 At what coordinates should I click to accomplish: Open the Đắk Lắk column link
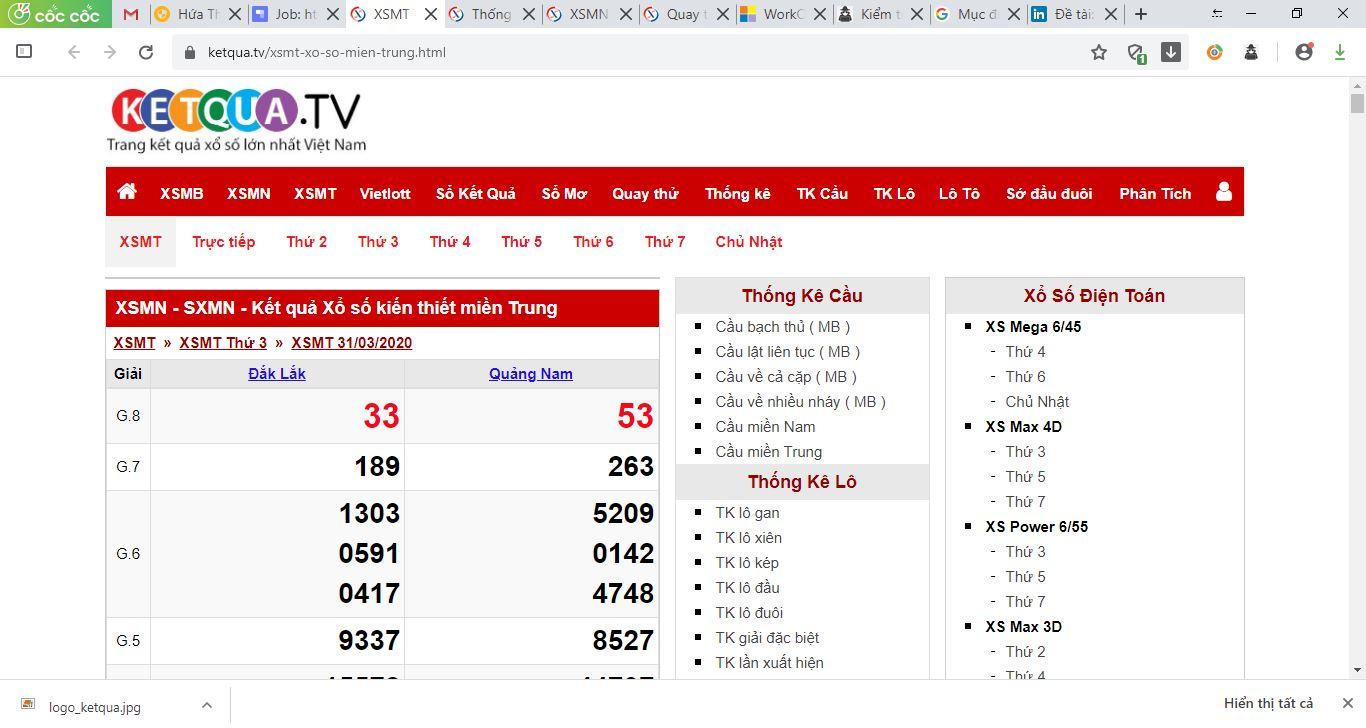click(277, 373)
